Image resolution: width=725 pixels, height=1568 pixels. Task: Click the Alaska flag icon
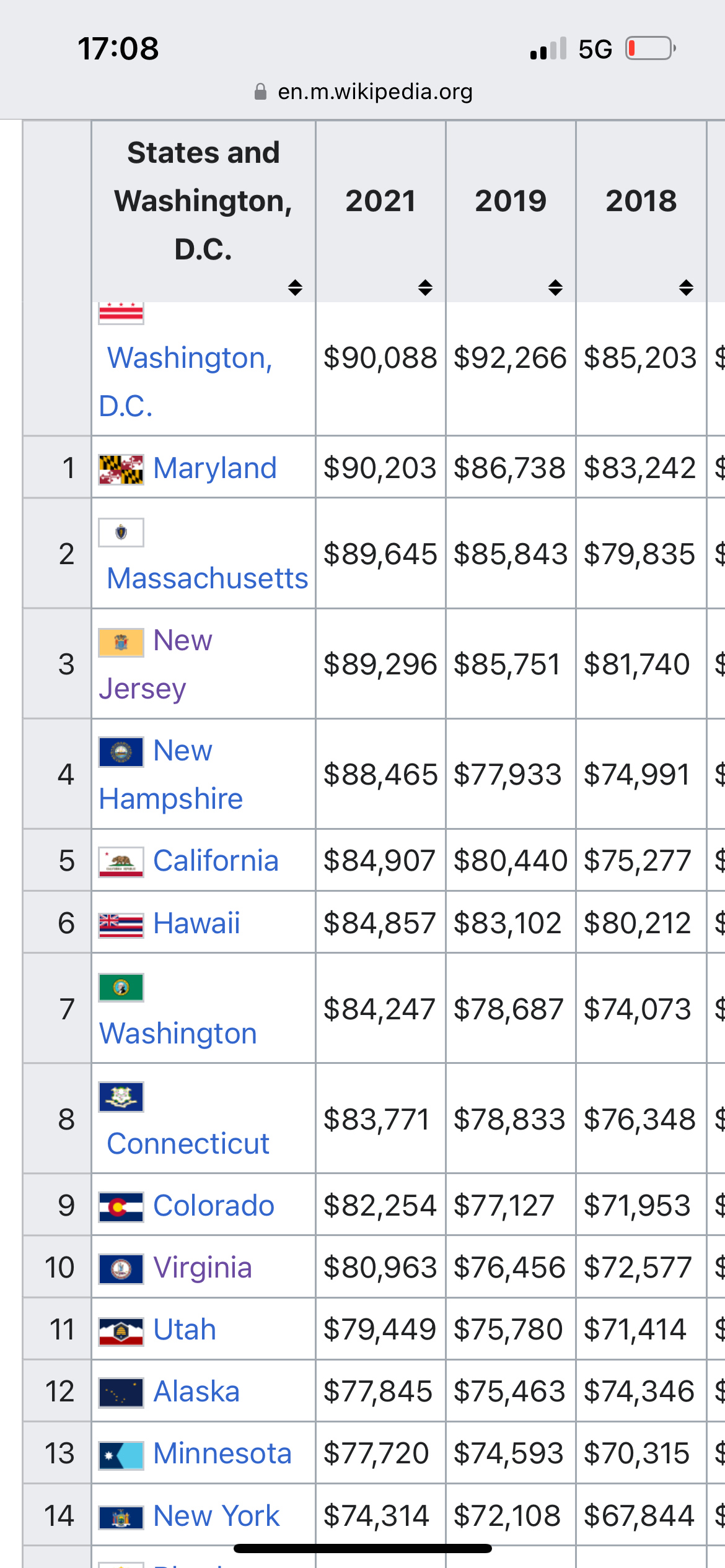(121, 1393)
